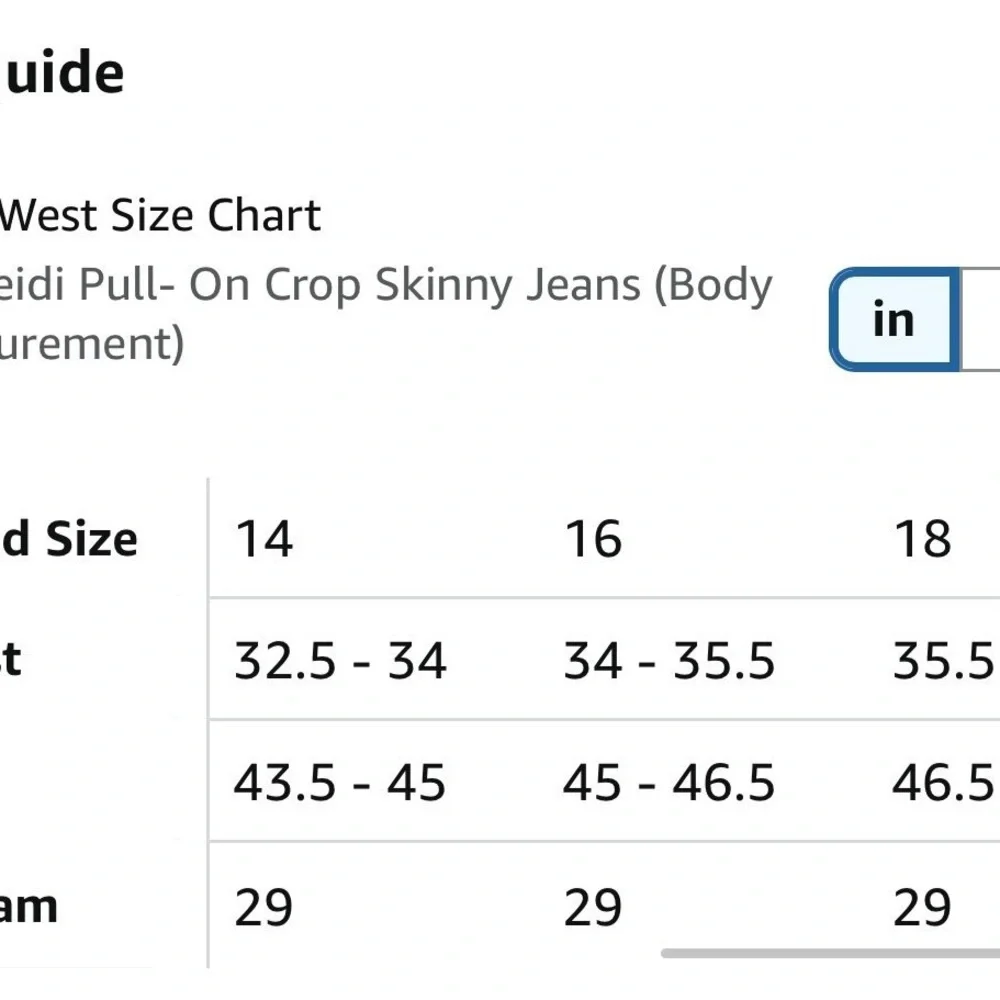Image resolution: width=1000 pixels, height=1000 pixels.
Task: Click the "43.5 - 45" measurement cell
Action: [x=340, y=783]
